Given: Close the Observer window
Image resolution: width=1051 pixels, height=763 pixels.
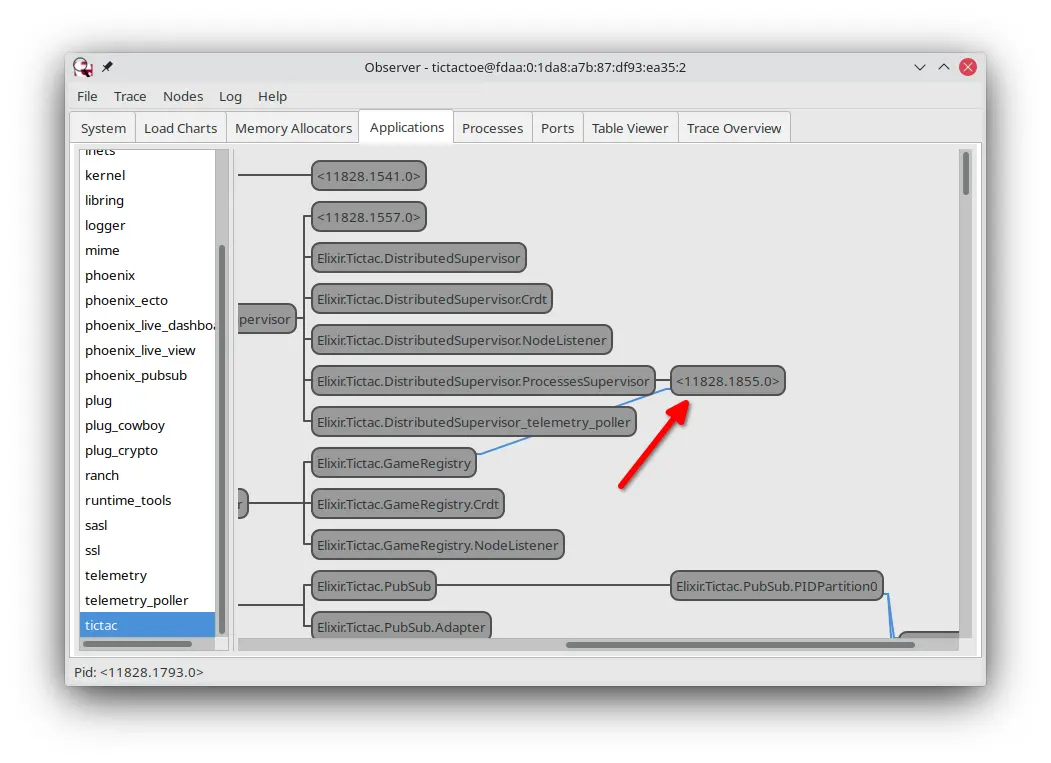Looking at the screenshot, I should [x=967, y=67].
